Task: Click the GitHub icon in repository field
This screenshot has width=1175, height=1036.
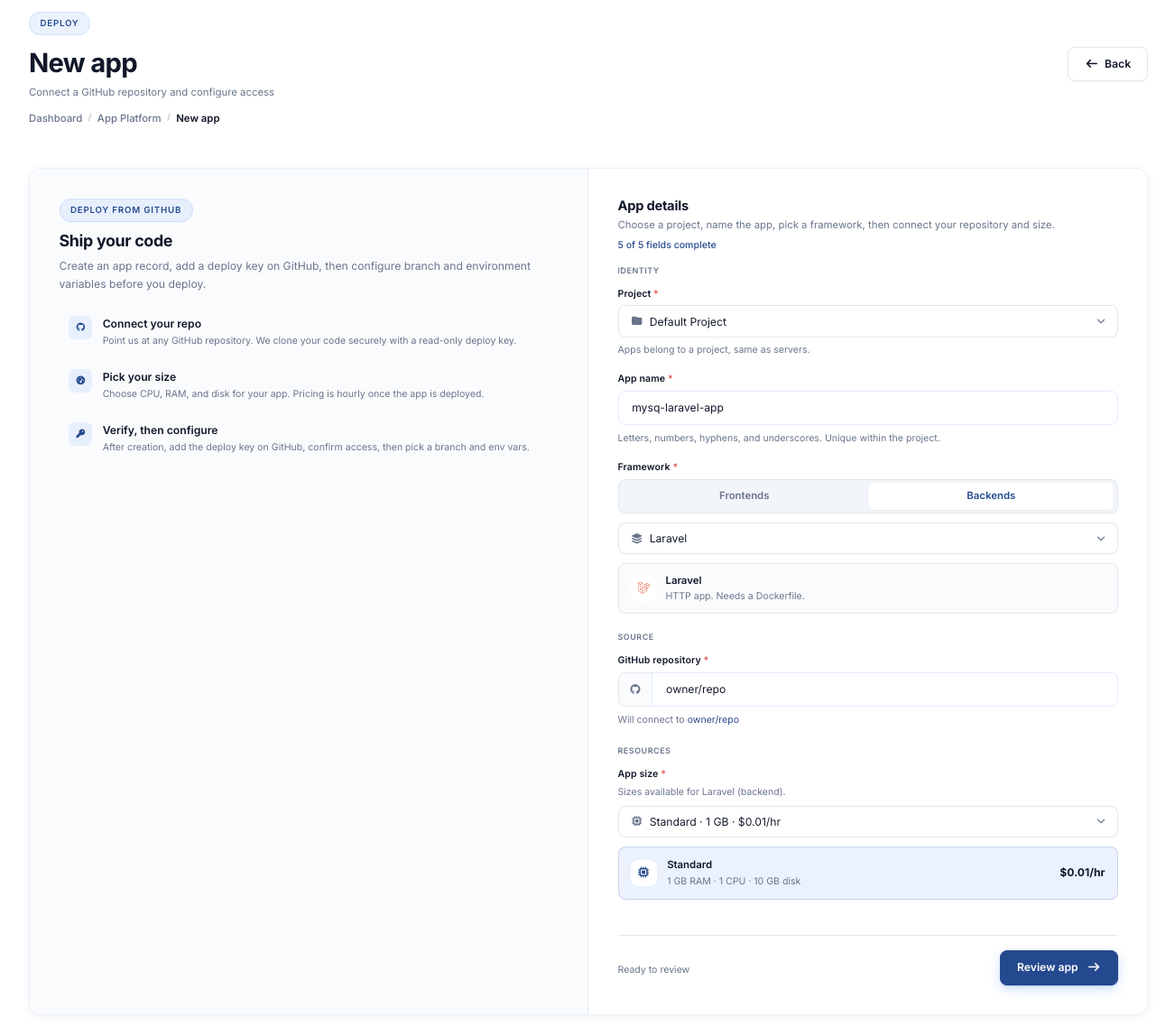Action: (635, 689)
